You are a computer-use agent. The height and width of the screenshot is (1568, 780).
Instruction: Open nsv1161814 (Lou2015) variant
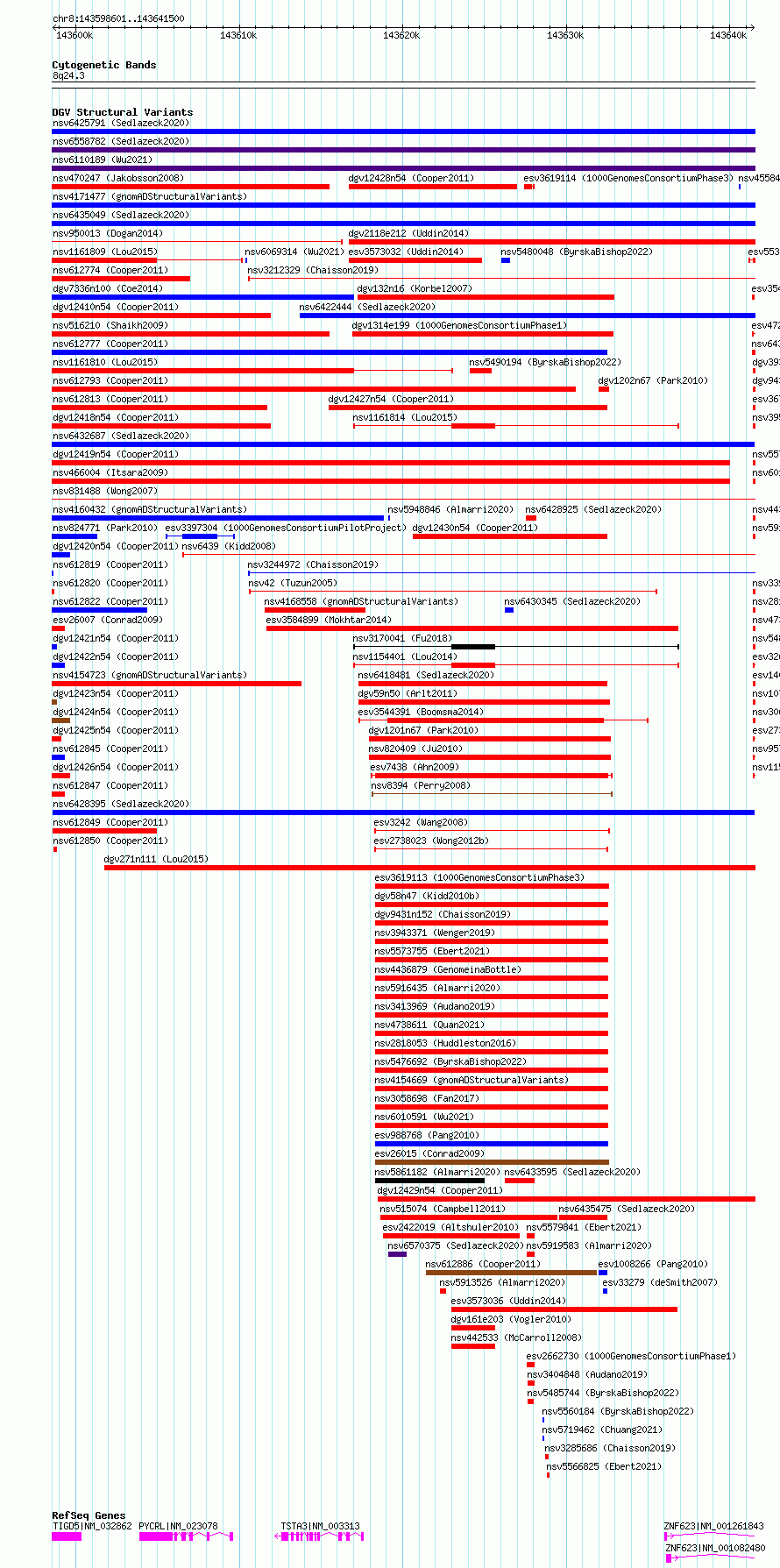coord(405,417)
